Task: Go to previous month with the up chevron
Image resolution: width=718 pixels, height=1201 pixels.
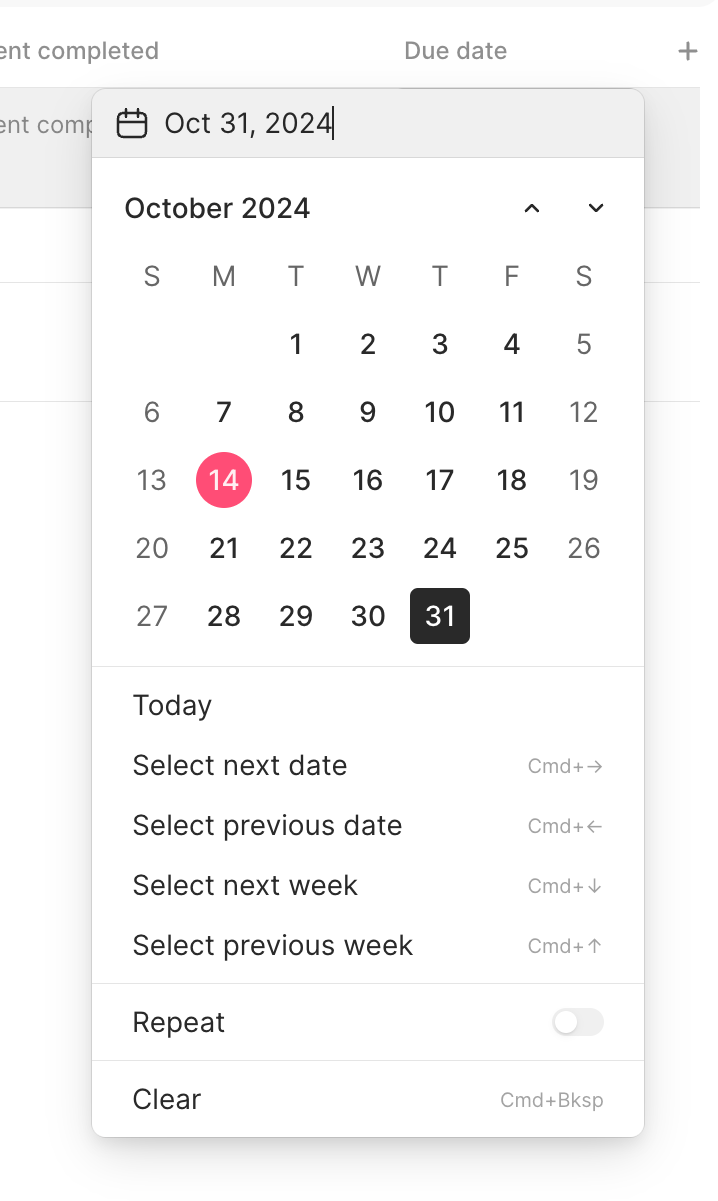Action: coord(532,208)
